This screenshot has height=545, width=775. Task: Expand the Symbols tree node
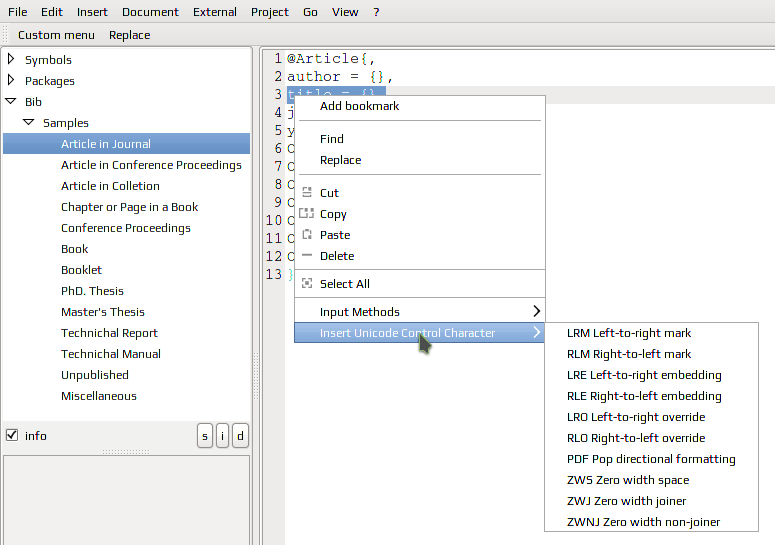[x=11, y=59]
